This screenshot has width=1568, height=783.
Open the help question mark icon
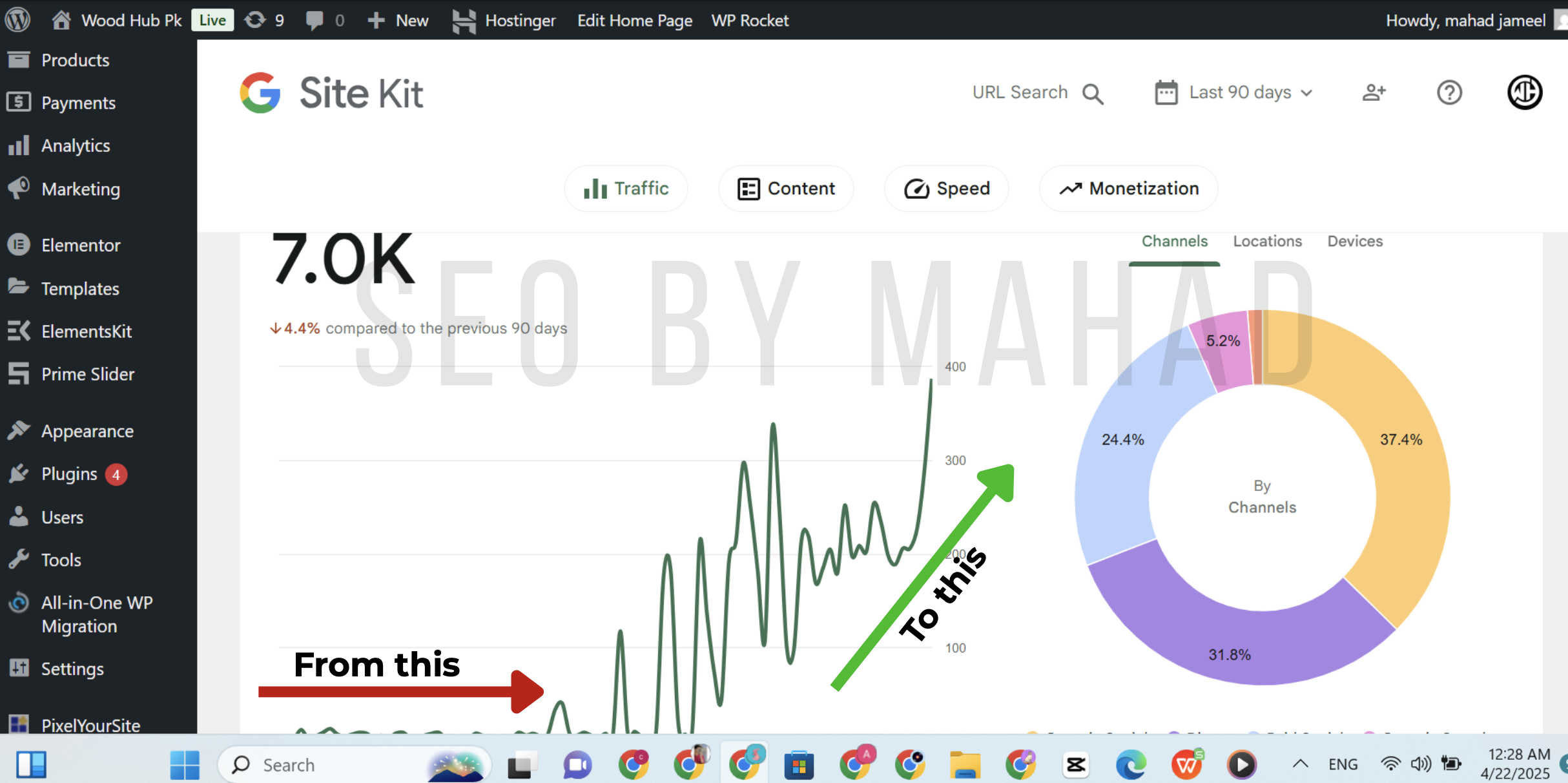click(x=1449, y=93)
